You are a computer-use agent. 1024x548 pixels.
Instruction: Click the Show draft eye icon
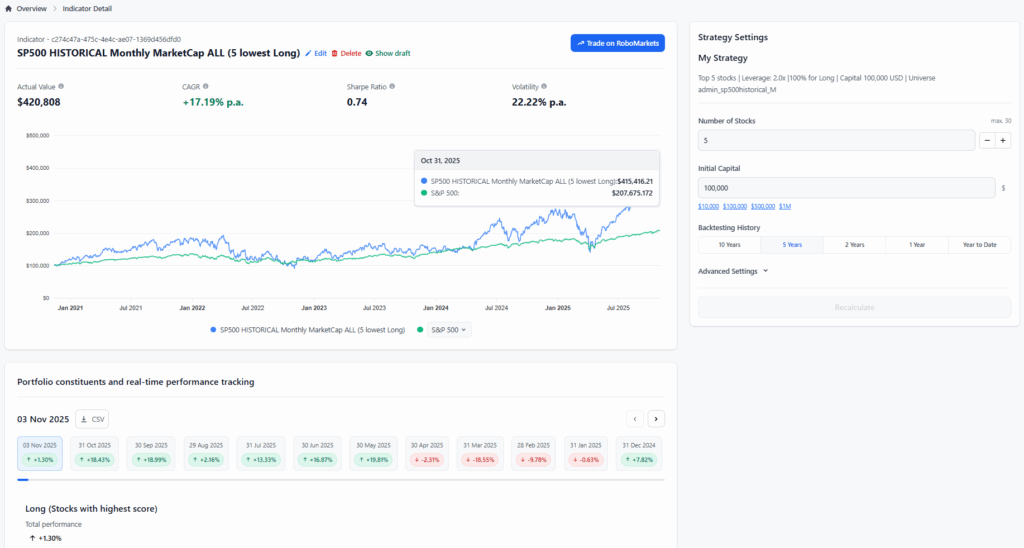(369, 53)
